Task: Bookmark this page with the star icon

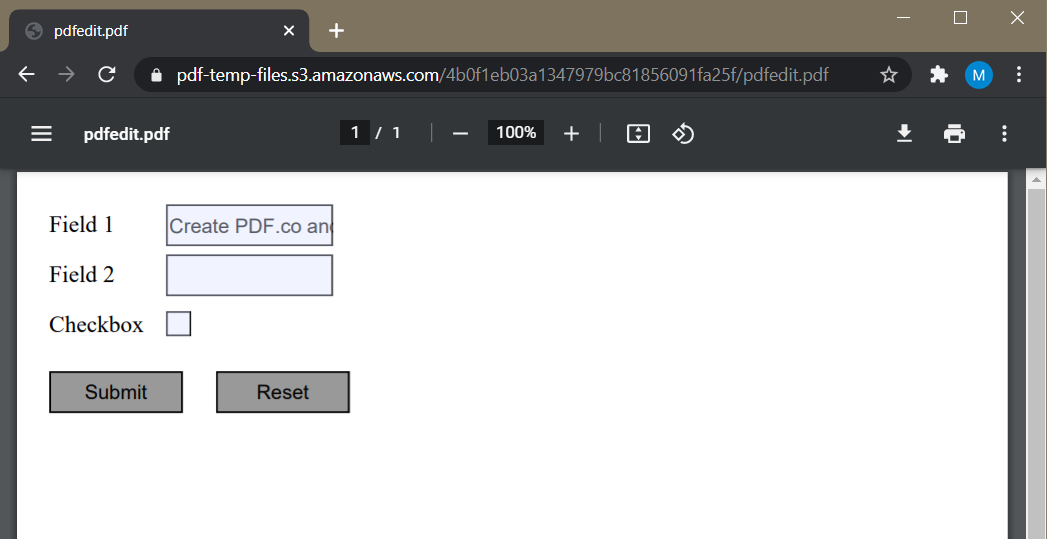Action: tap(889, 75)
